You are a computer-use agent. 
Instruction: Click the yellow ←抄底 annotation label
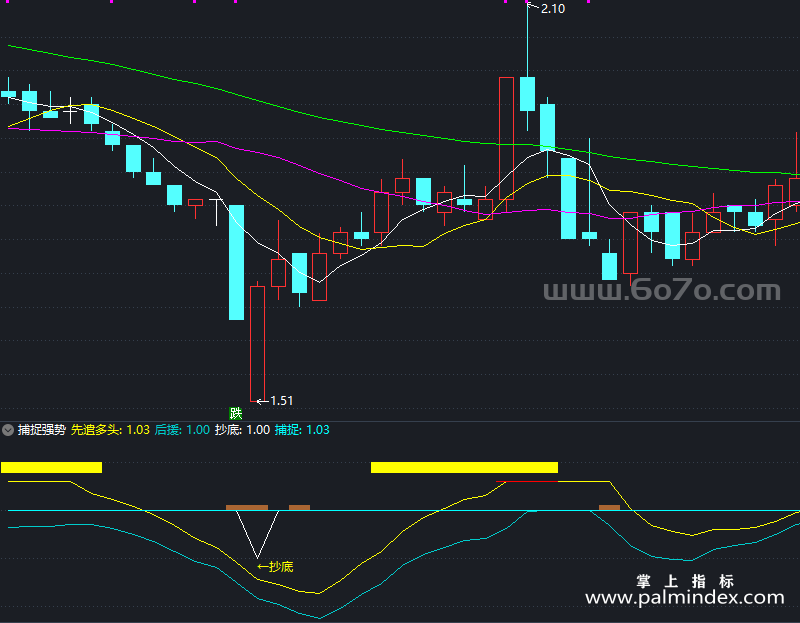pos(275,566)
